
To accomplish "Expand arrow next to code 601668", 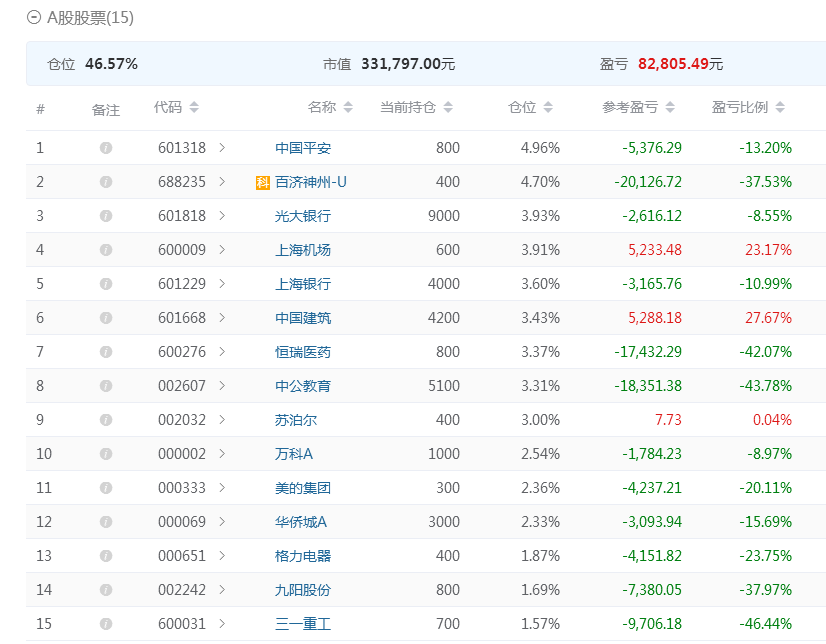I will (x=222, y=318).
